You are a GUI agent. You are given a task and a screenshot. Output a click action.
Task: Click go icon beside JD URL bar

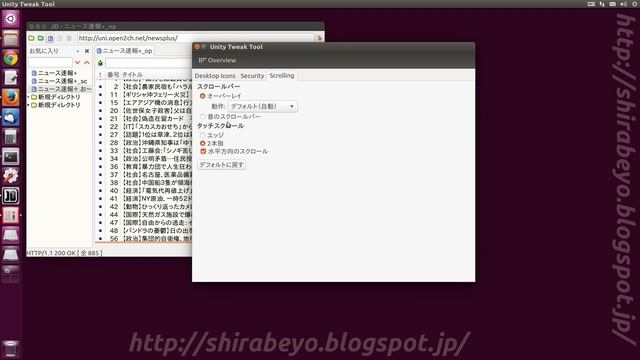pyautogui.click(x=320, y=38)
